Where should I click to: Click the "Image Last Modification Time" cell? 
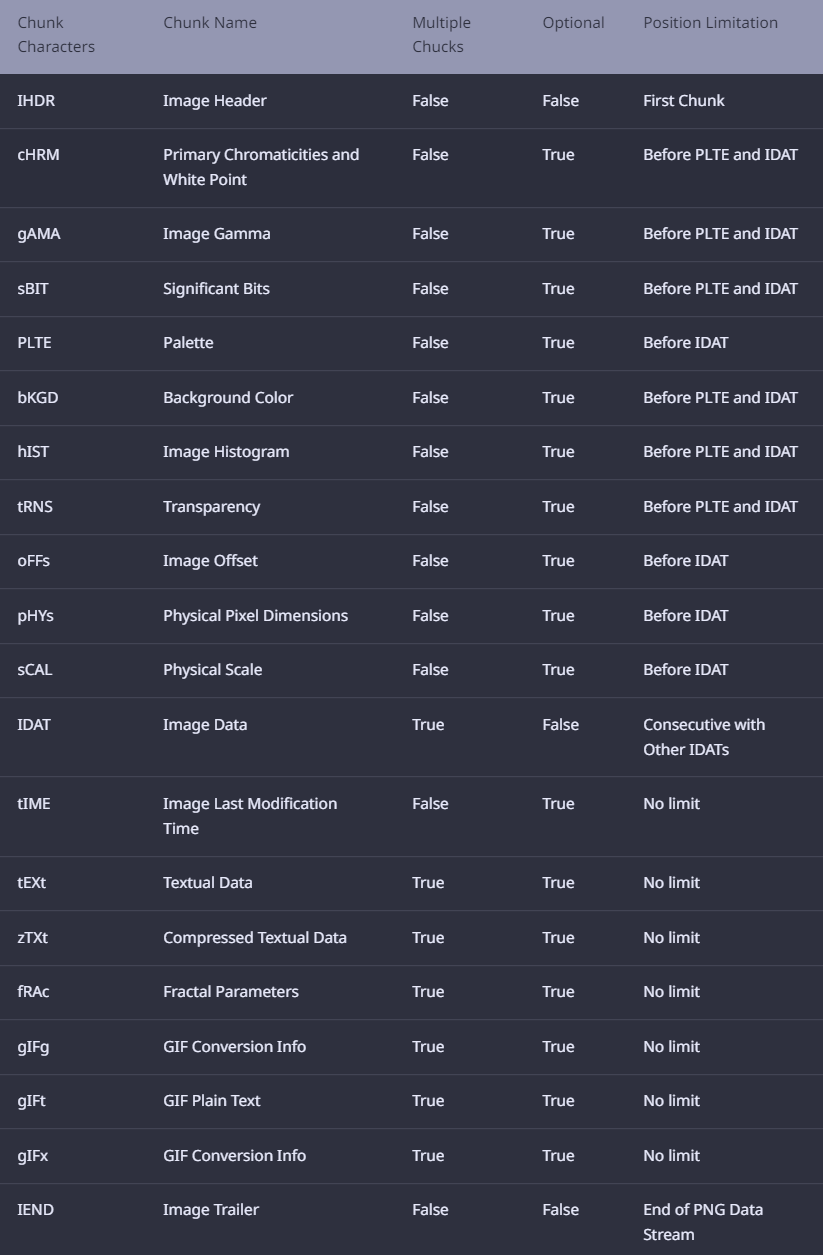250,816
